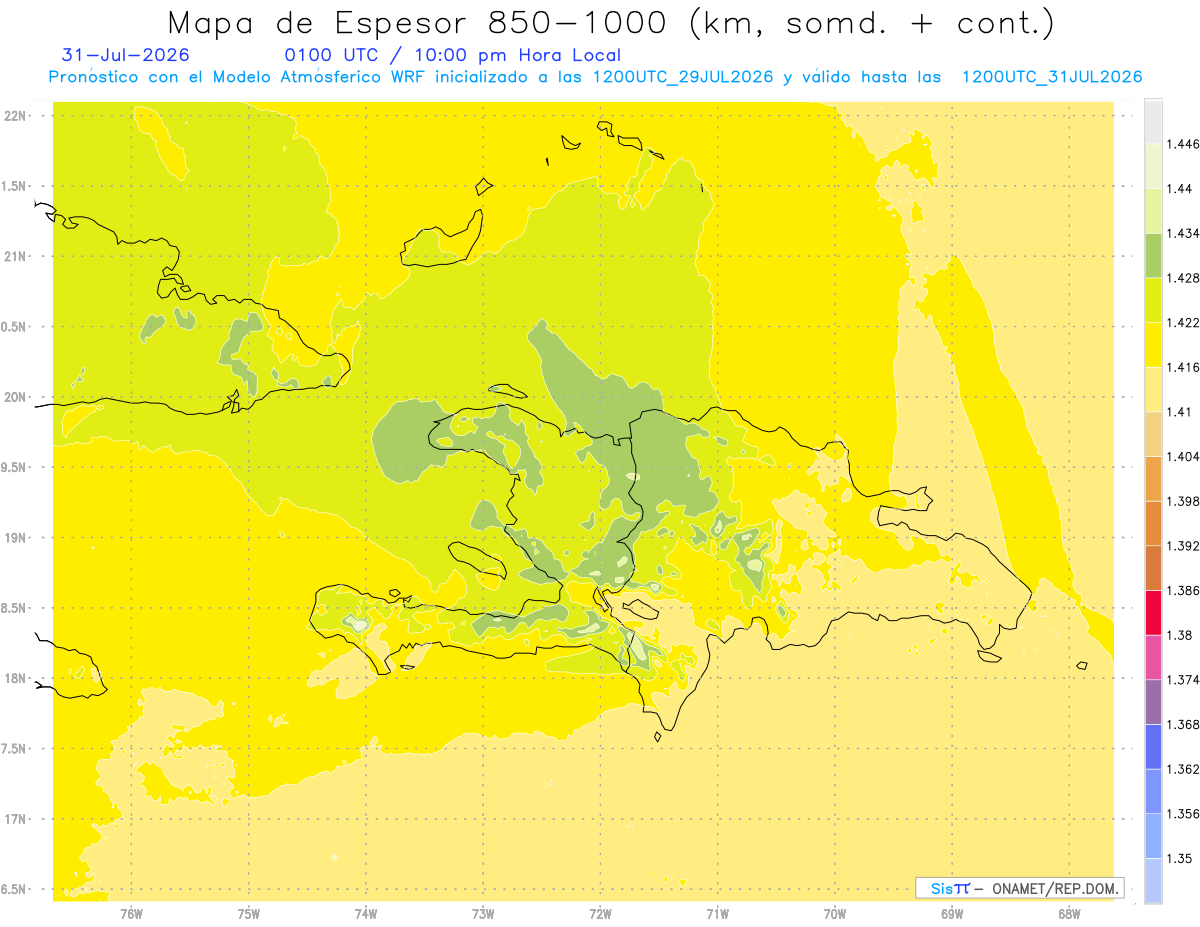The image size is (1200, 927).
Task: Click the longitude label "71W"
Action: [717, 913]
